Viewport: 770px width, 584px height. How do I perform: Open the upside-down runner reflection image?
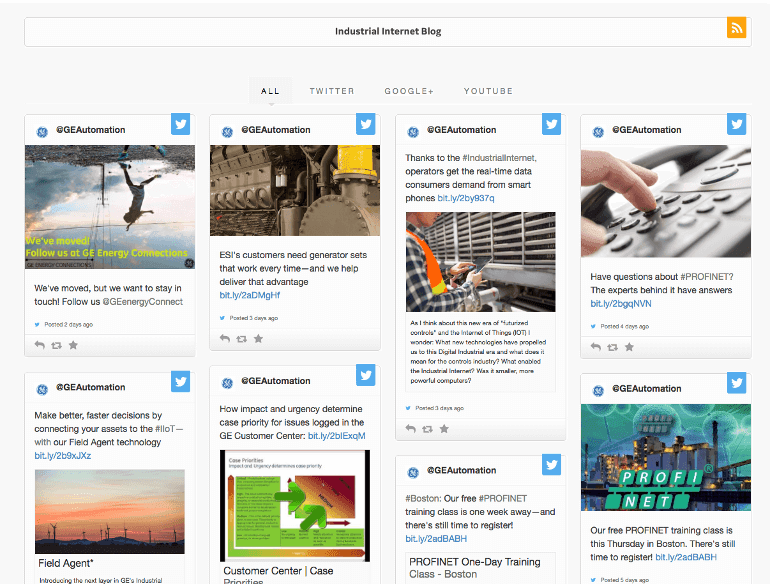click(110, 207)
